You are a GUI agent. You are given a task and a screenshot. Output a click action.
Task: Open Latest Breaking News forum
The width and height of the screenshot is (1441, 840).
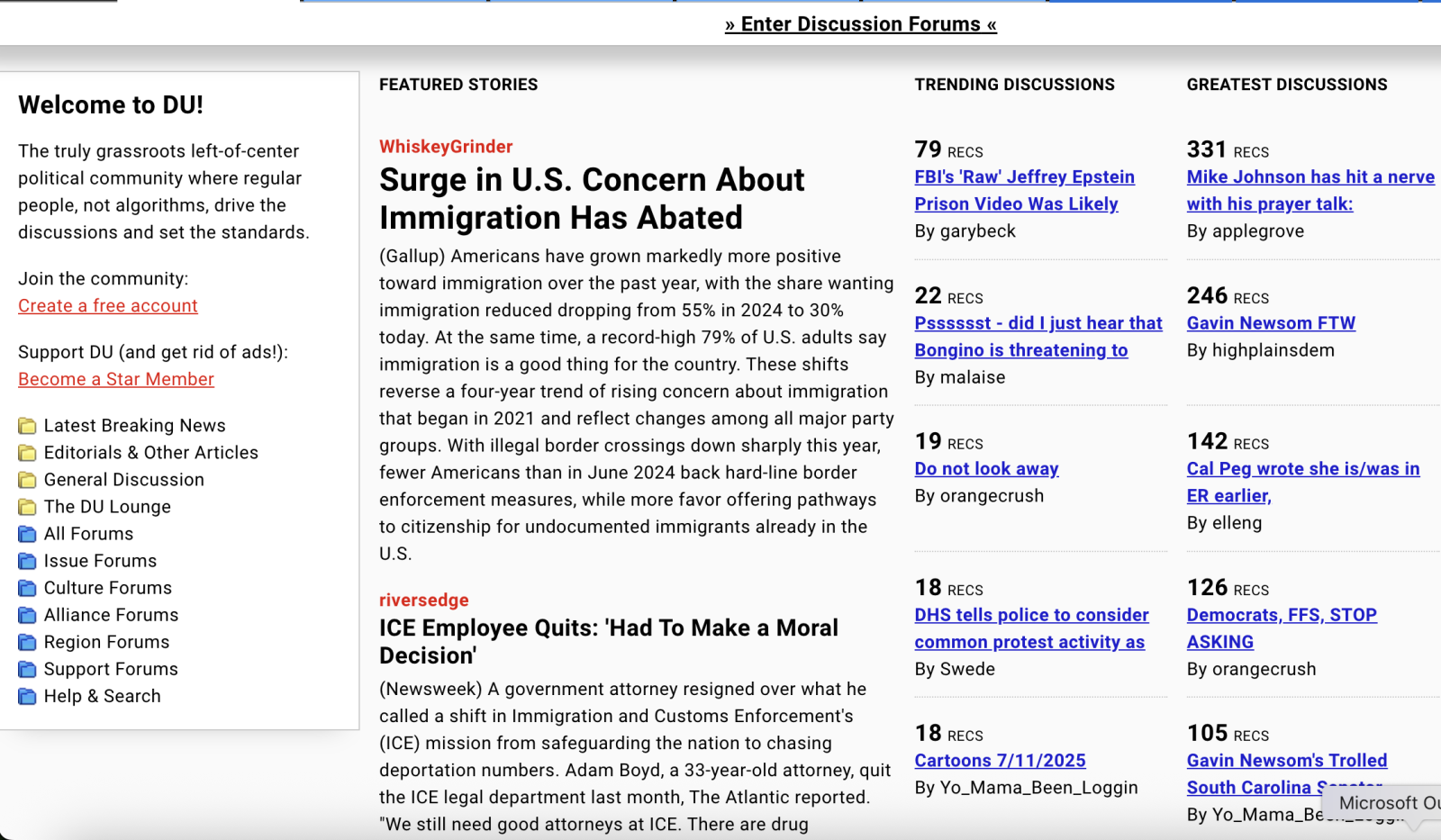point(135,426)
